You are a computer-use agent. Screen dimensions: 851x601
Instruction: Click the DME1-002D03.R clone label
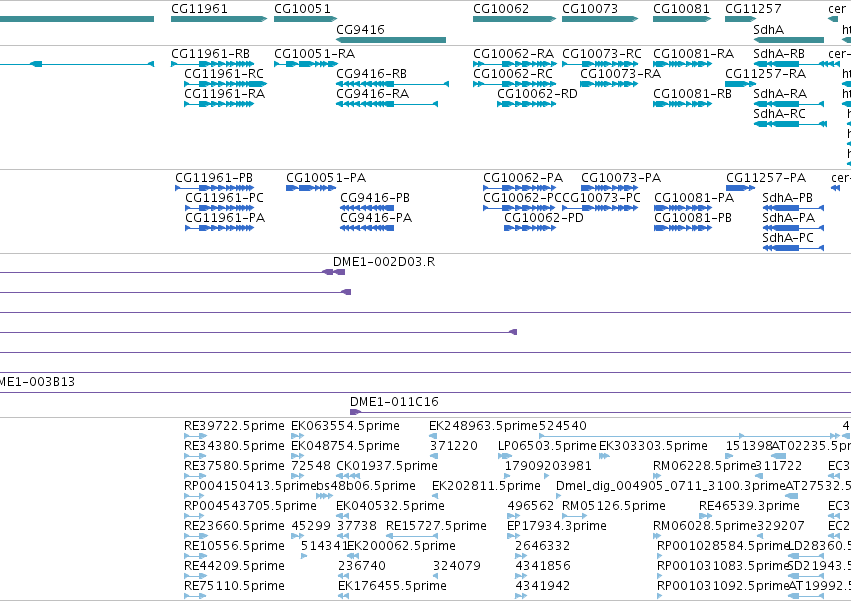[x=384, y=262]
